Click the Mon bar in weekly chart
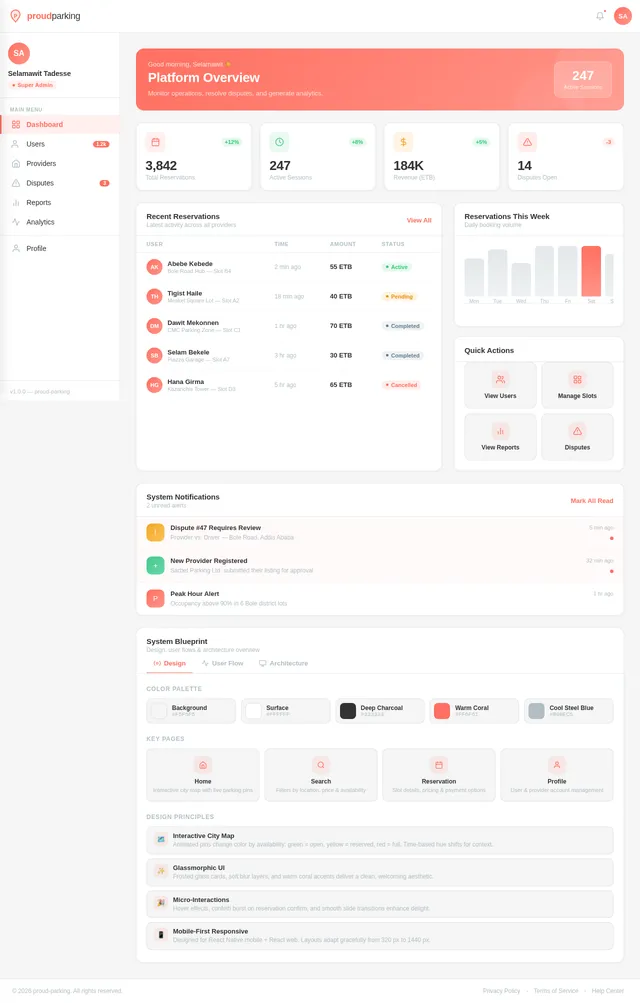The image size is (640, 1003). [x=474, y=278]
